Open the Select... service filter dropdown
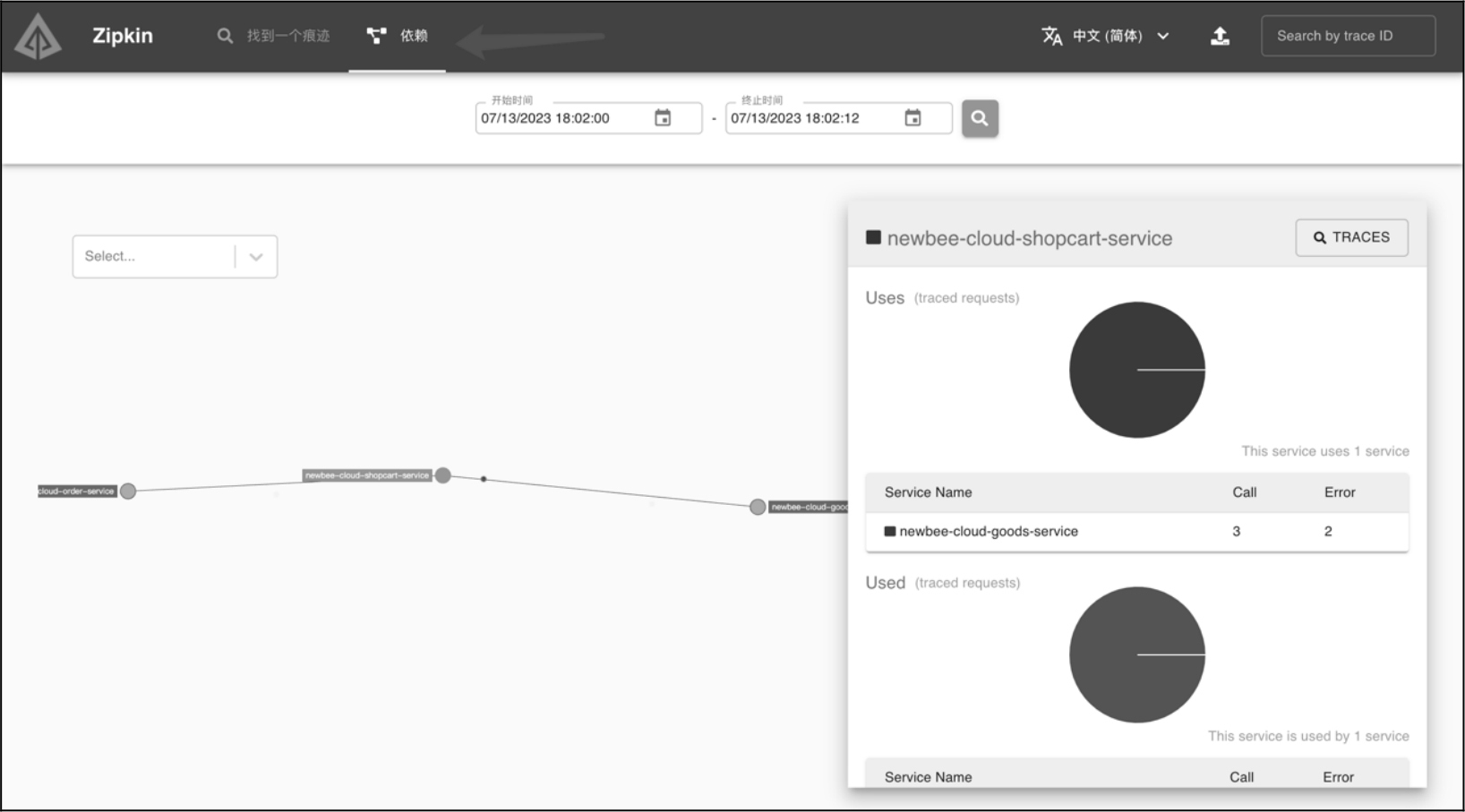This screenshot has height=812, width=1465. tap(175, 257)
